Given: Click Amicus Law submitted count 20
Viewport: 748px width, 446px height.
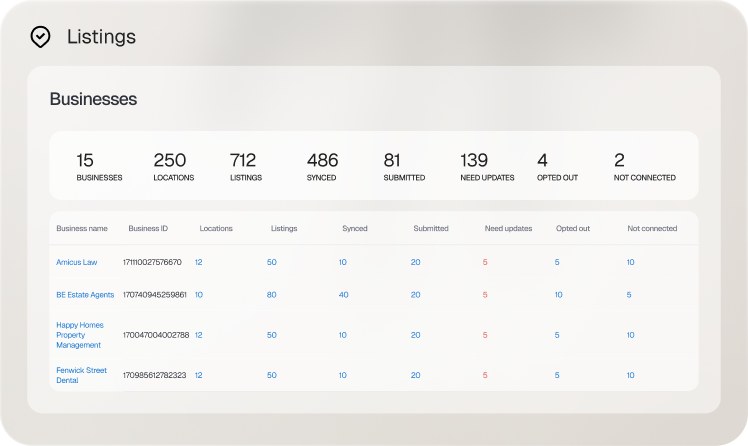Looking at the screenshot, I should point(416,262).
